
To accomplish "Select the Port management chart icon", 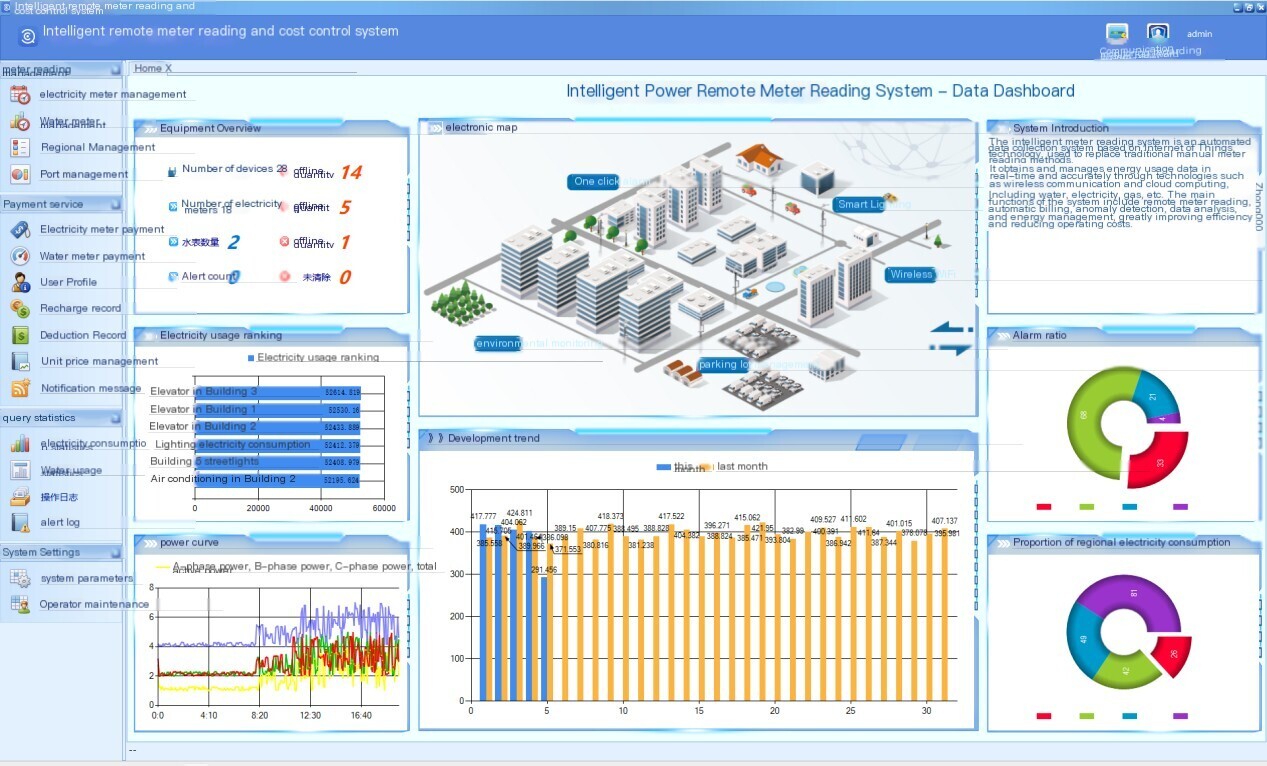I will (20, 174).
